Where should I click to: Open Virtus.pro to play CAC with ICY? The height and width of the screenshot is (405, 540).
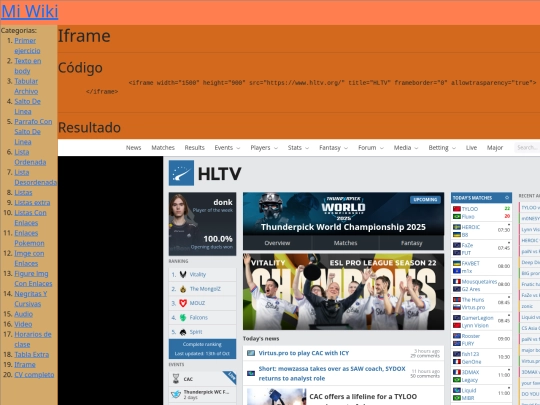pos(304,353)
